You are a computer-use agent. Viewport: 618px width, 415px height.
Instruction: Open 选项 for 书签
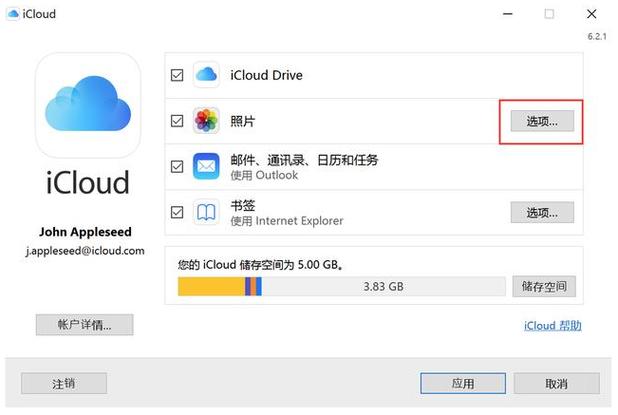click(542, 212)
